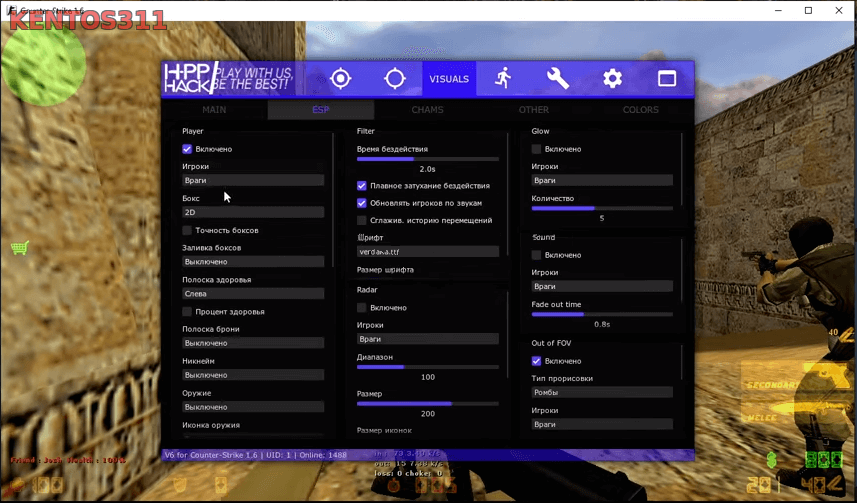Image resolution: width=857 pixels, height=503 pixels.
Task: Open the MAIN tab
Action: [214, 110]
